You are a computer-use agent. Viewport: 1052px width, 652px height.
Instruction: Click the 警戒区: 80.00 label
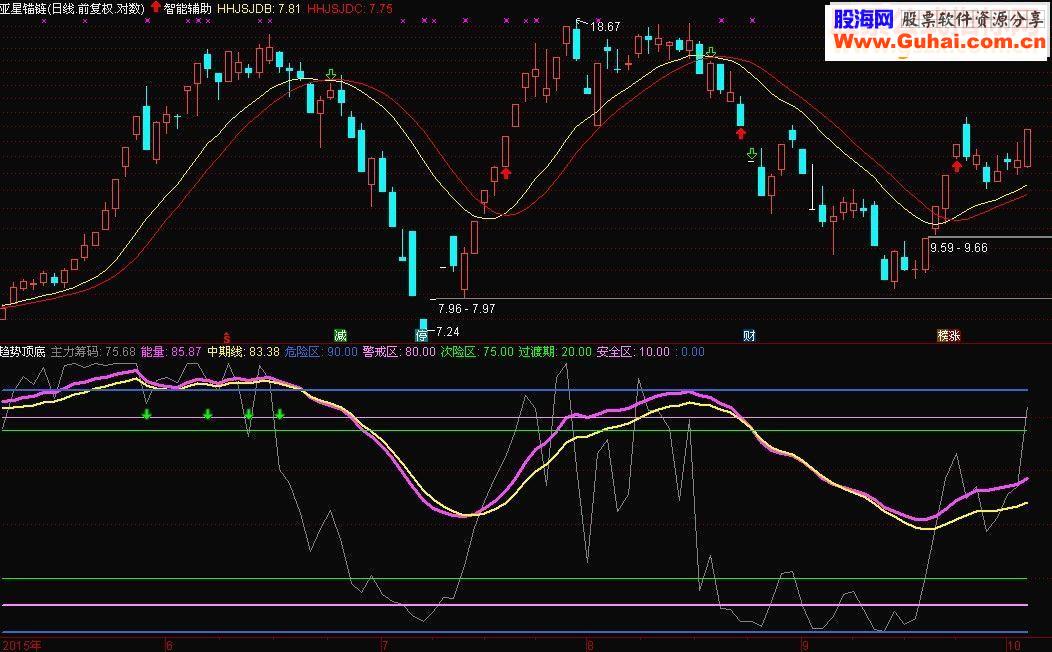pyautogui.click(x=399, y=351)
